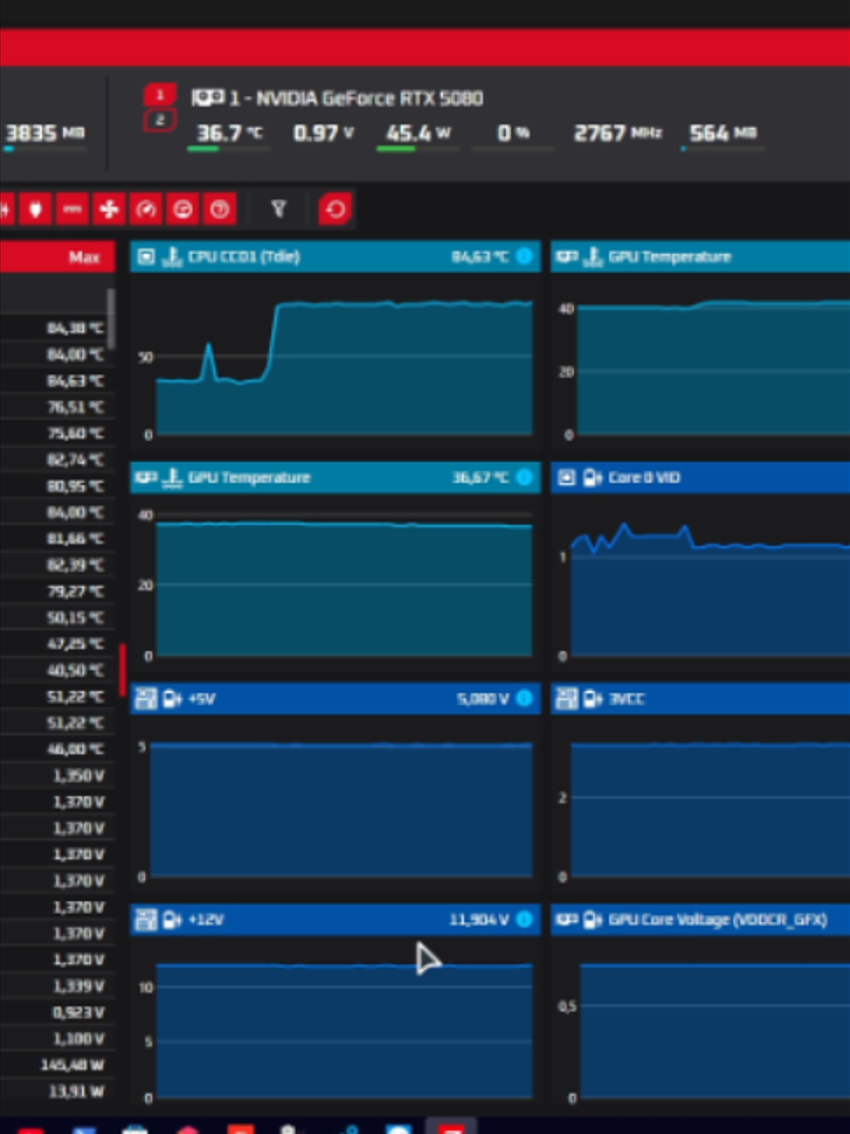Select the 40,50 °C Max value row
Screen dimensions: 850x1134
(x=58, y=670)
